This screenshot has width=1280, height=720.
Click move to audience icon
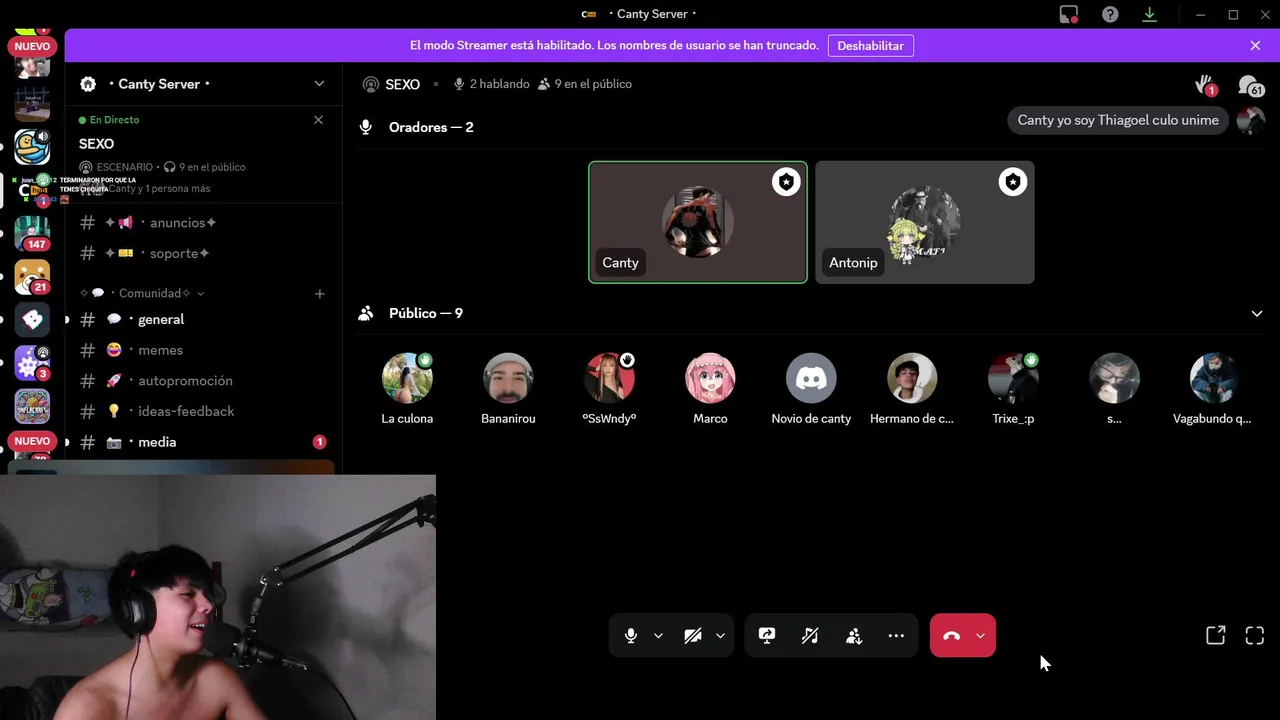click(x=853, y=636)
